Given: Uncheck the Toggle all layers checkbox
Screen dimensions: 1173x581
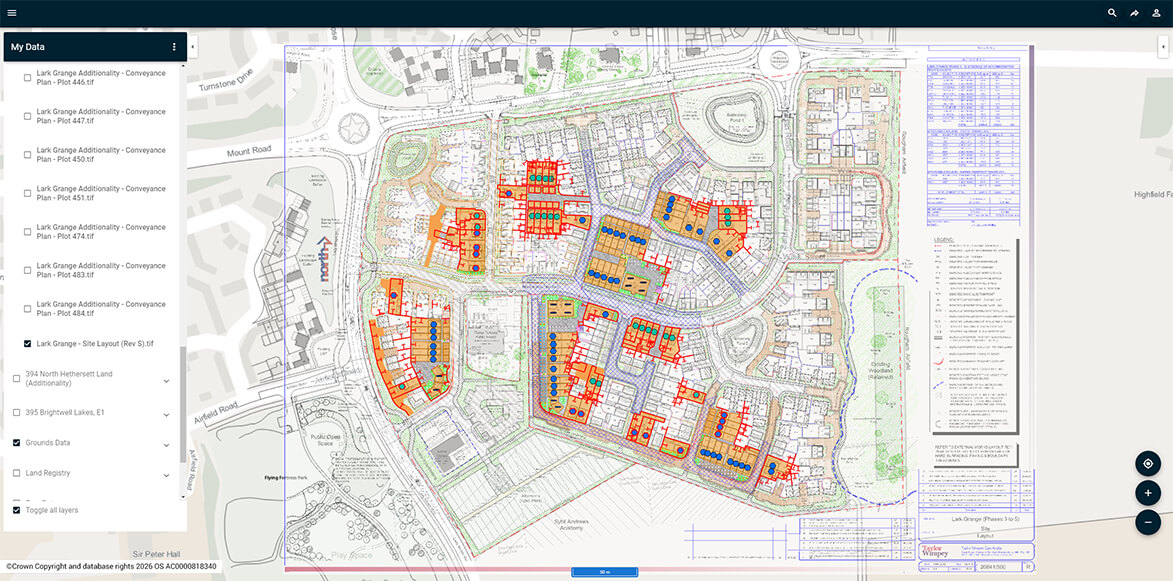Looking at the screenshot, I should [16, 510].
